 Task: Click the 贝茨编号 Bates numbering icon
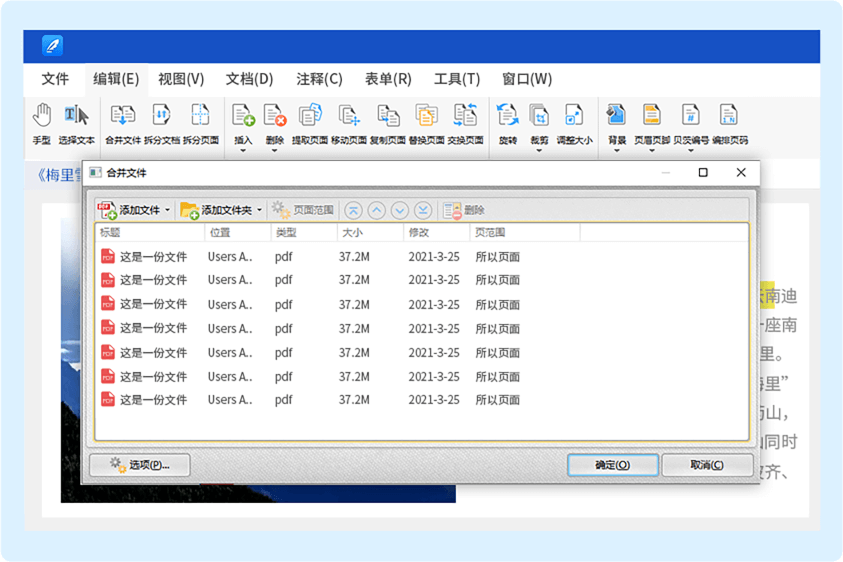(690, 118)
